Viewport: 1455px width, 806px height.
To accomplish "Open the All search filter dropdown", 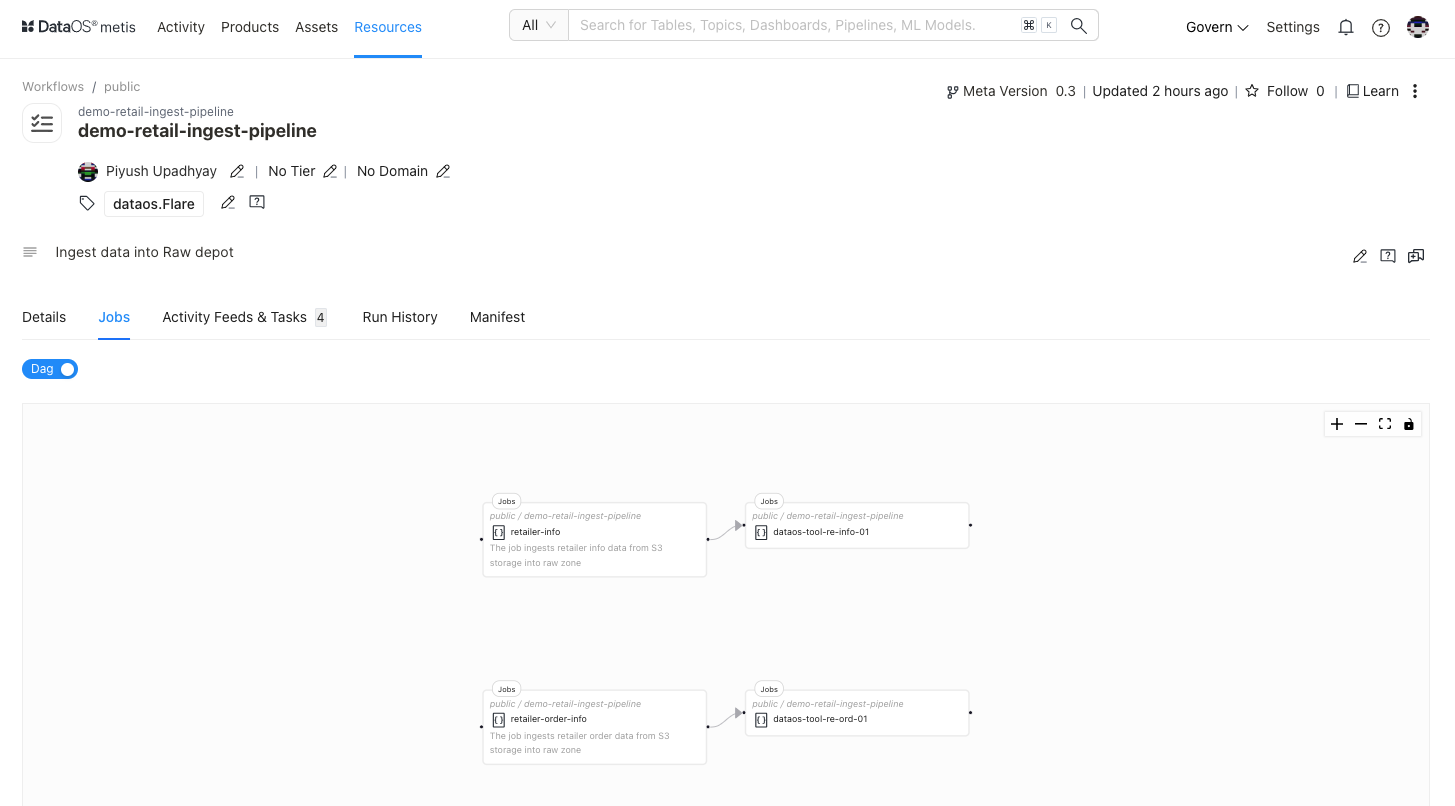I will point(539,25).
